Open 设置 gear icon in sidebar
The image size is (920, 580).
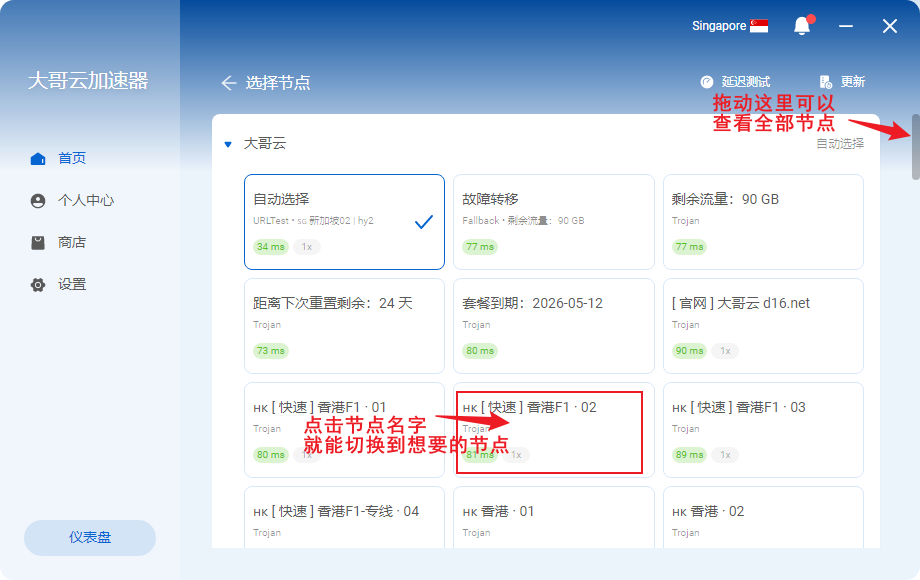(x=38, y=285)
